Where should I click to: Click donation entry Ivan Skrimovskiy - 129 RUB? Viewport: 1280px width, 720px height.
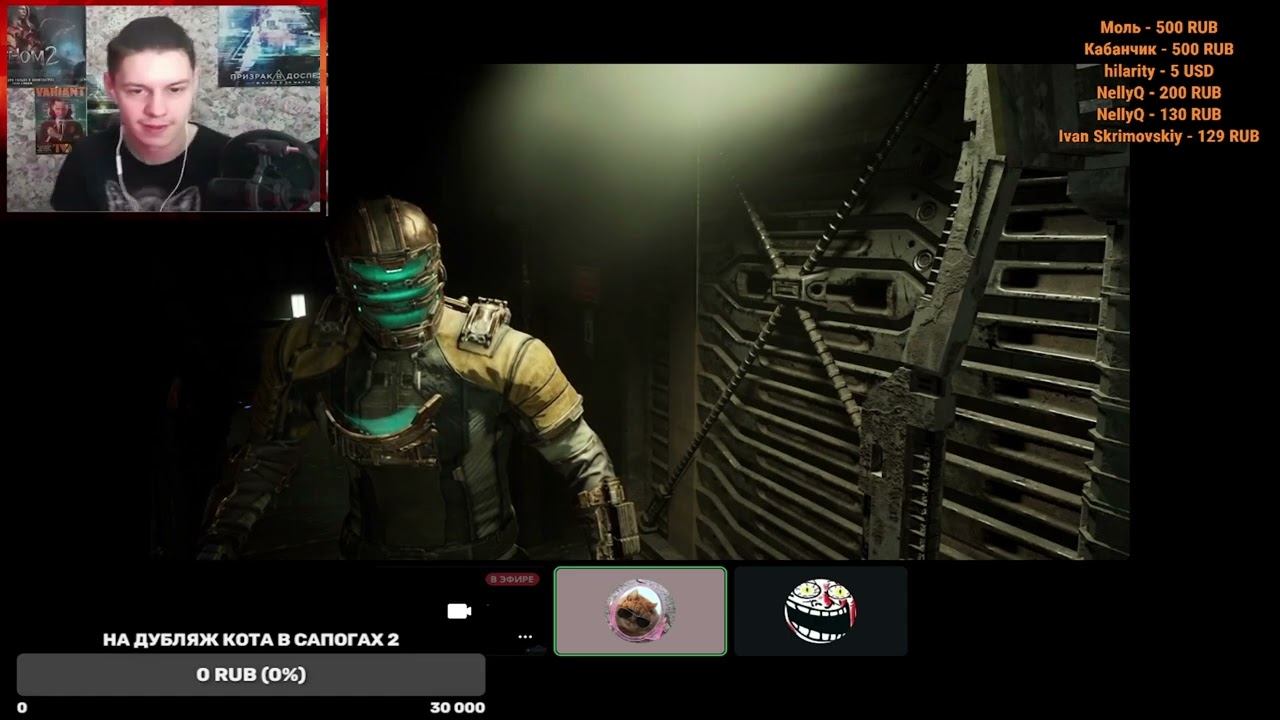tap(1159, 136)
